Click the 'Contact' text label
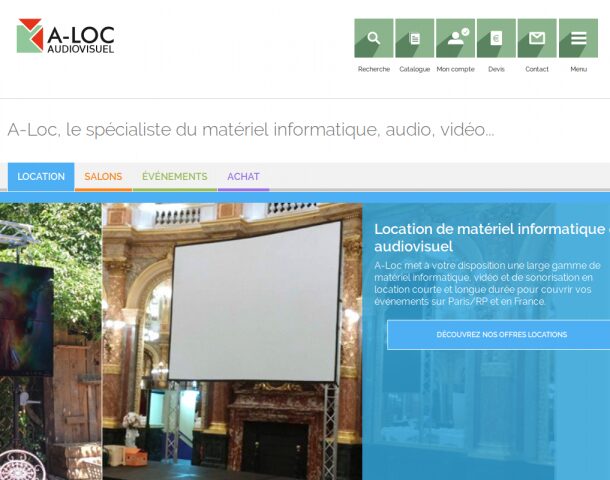 537,69
